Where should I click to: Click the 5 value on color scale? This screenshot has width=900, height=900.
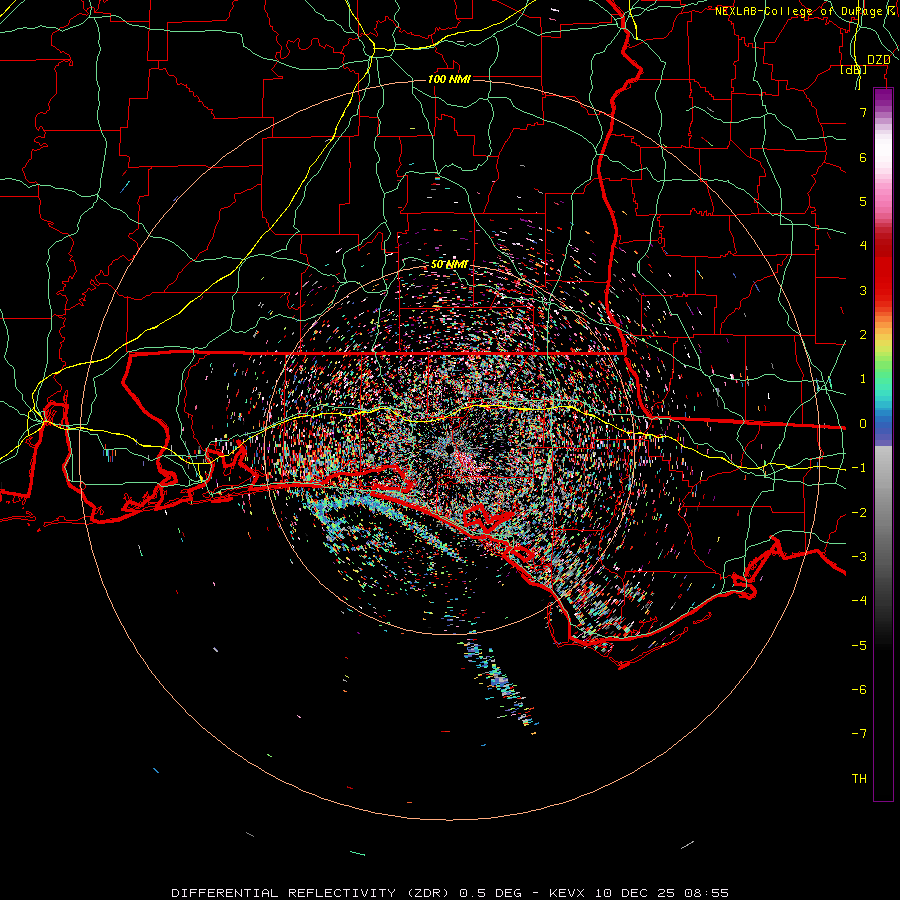click(x=863, y=201)
